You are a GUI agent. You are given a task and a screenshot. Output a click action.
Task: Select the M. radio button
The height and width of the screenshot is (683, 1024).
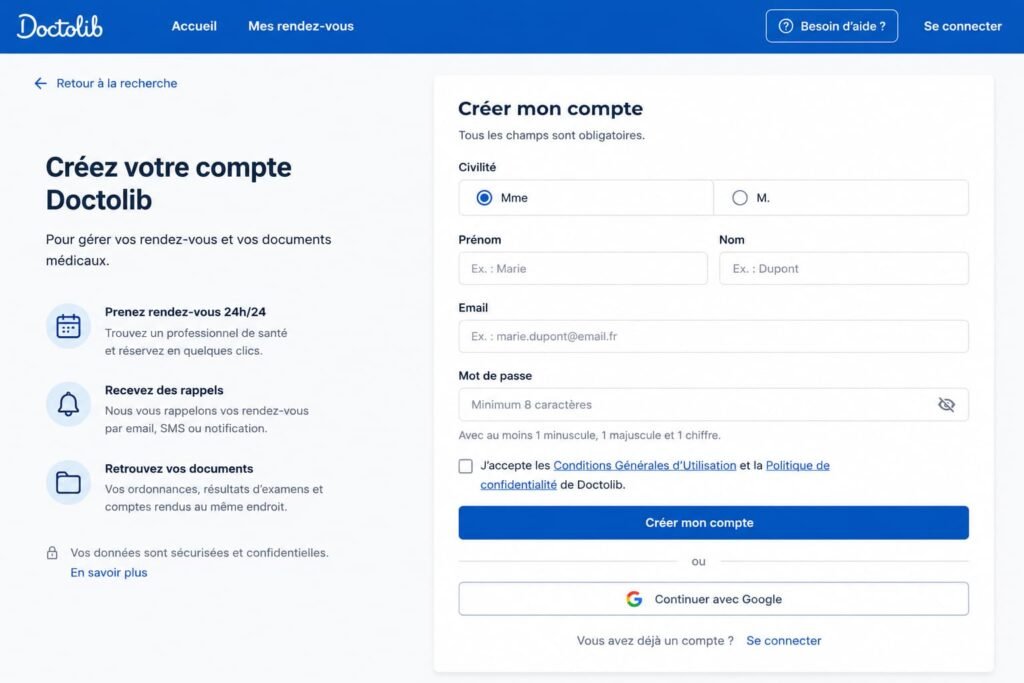739,198
